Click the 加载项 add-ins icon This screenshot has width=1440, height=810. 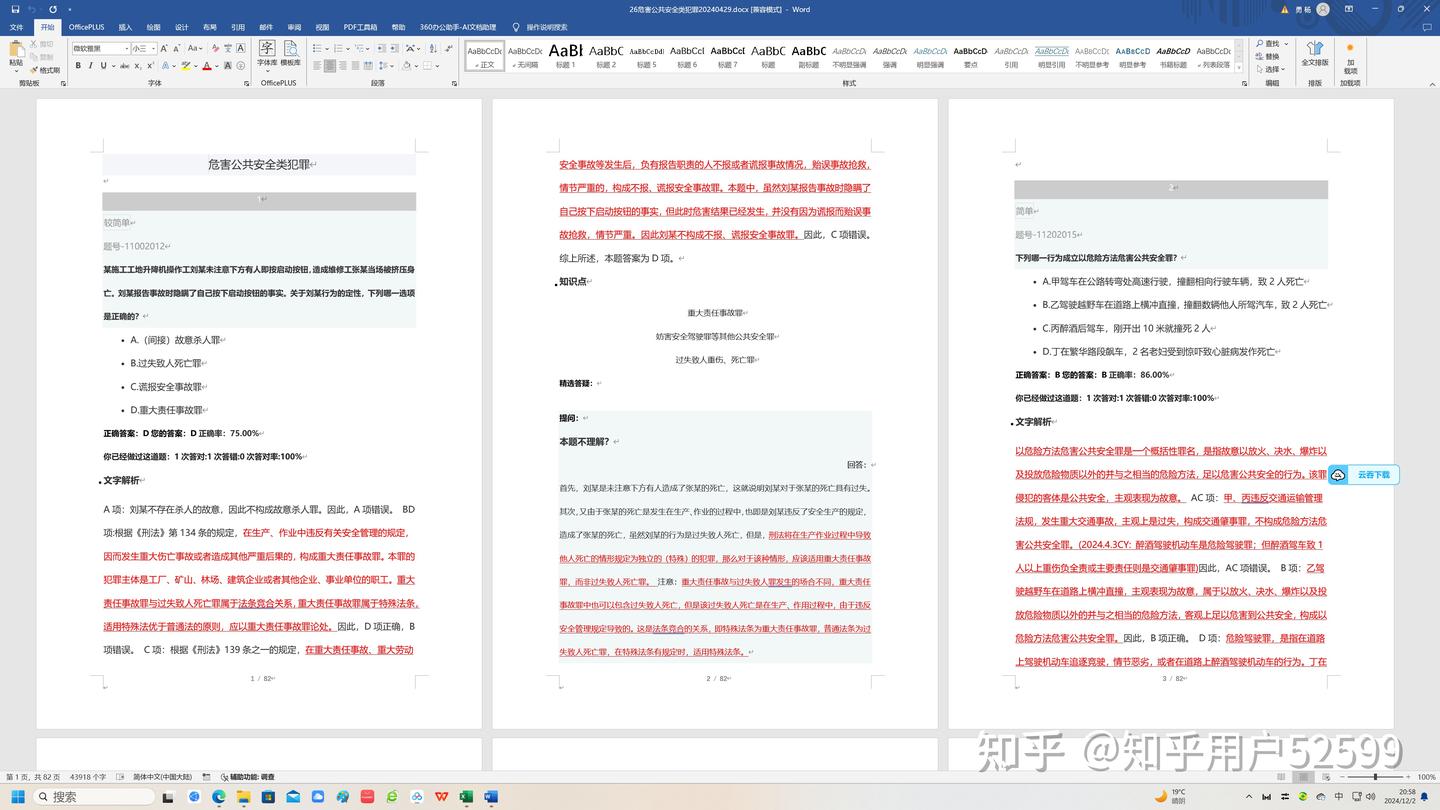point(1350,58)
